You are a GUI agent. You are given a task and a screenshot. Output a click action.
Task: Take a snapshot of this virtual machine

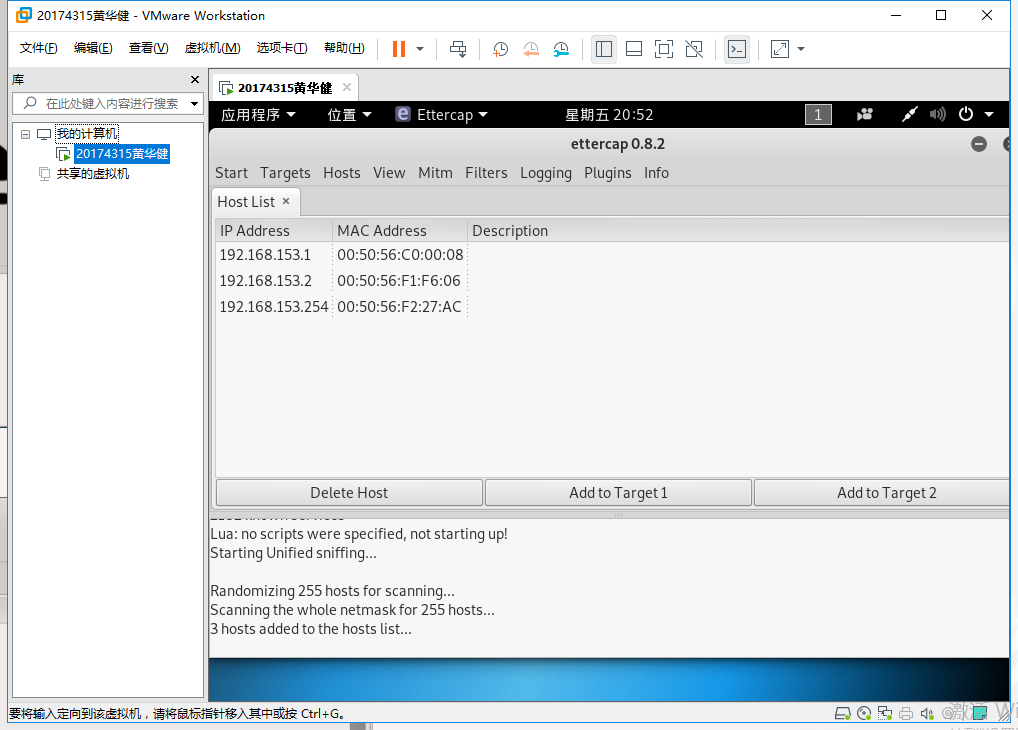(x=500, y=49)
